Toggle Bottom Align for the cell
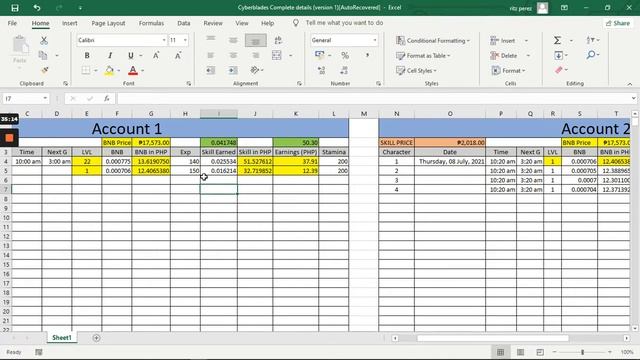Screen dimensions: 640x360 tap(256, 40)
